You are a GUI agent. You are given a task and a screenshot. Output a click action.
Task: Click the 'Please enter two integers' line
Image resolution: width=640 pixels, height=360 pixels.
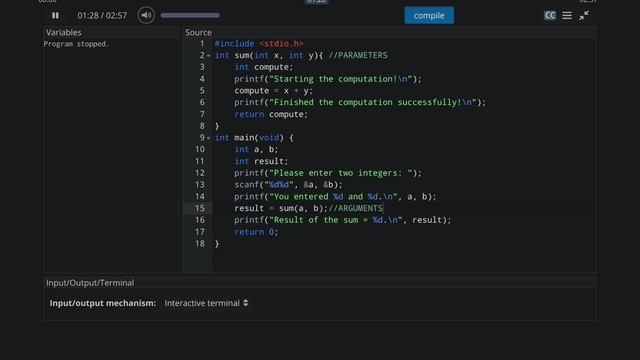(328, 173)
